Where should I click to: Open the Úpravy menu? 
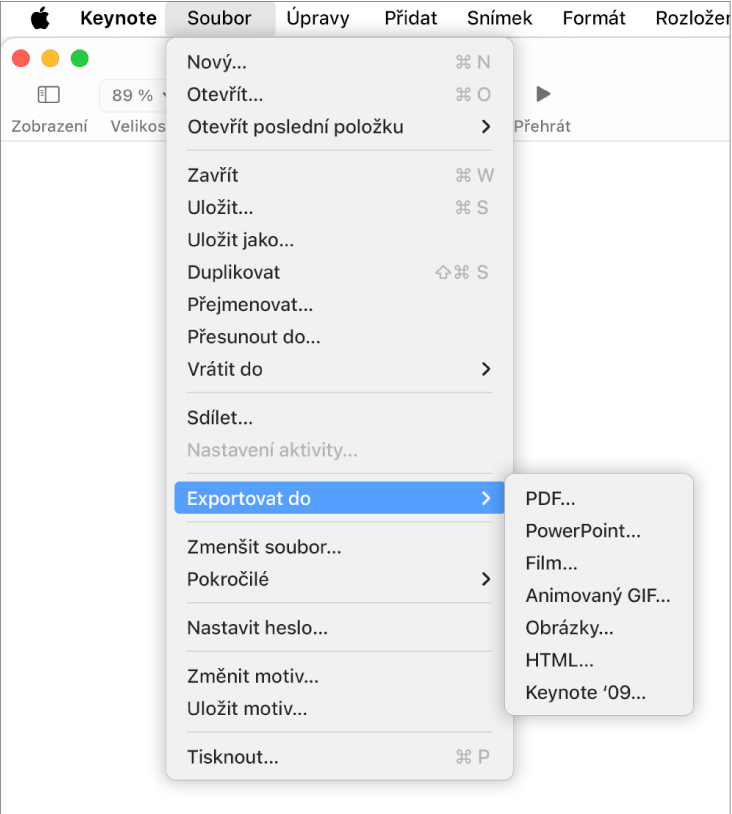318,18
